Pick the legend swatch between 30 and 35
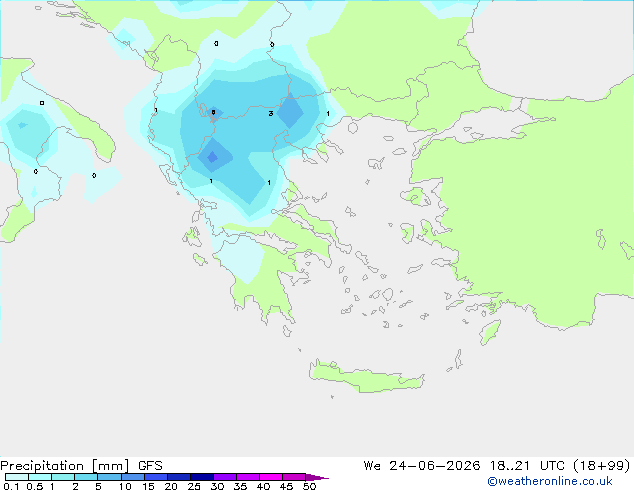634x490 pixels. 224,477
